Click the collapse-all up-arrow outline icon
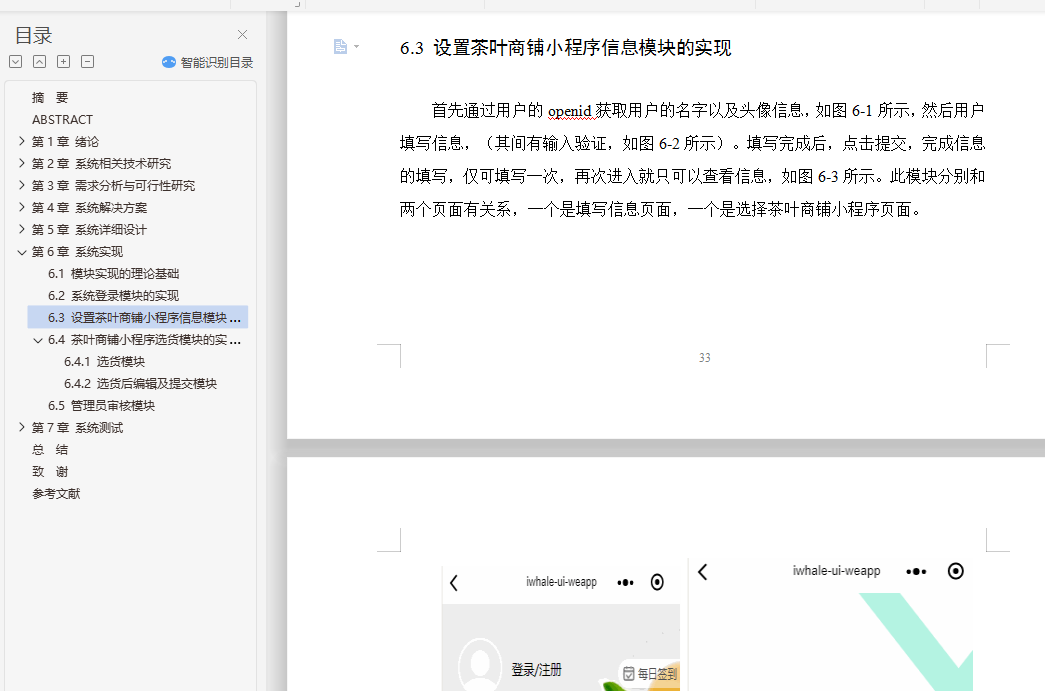 point(40,62)
